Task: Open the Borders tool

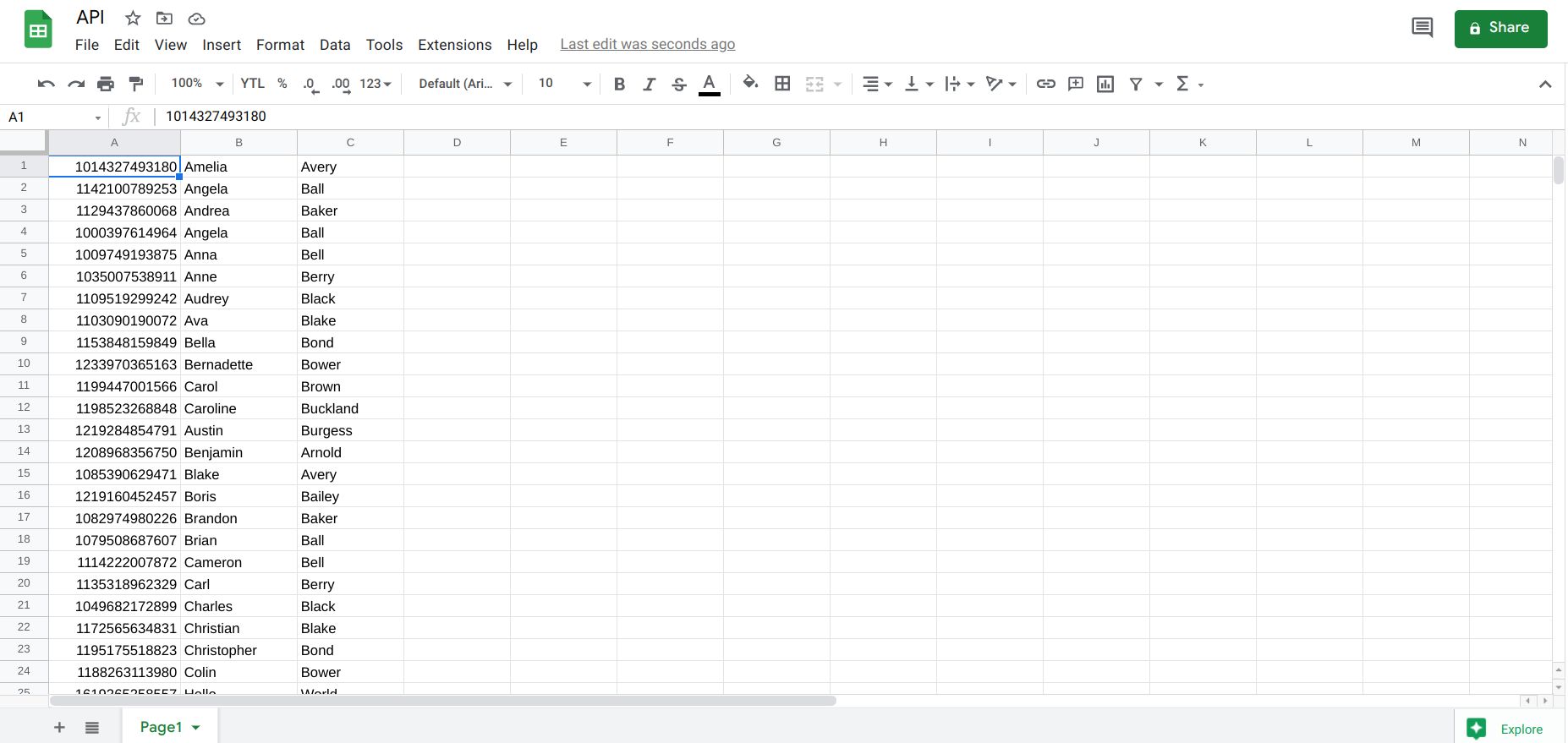Action: (782, 84)
